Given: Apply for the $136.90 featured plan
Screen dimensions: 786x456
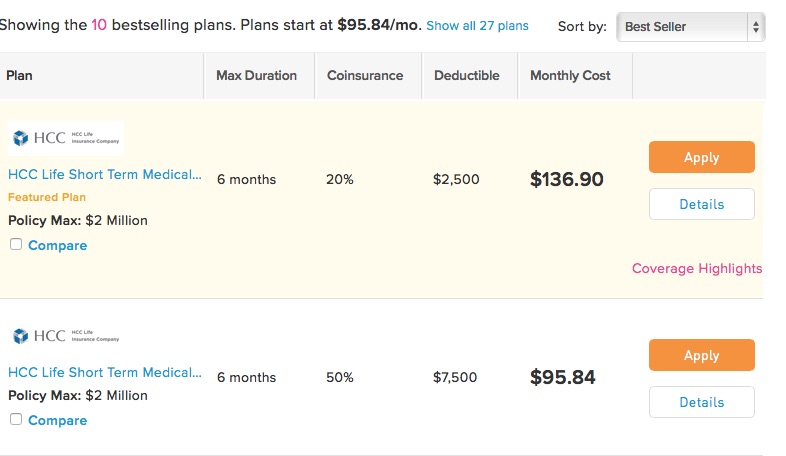Looking at the screenshot, I should 701,157.
